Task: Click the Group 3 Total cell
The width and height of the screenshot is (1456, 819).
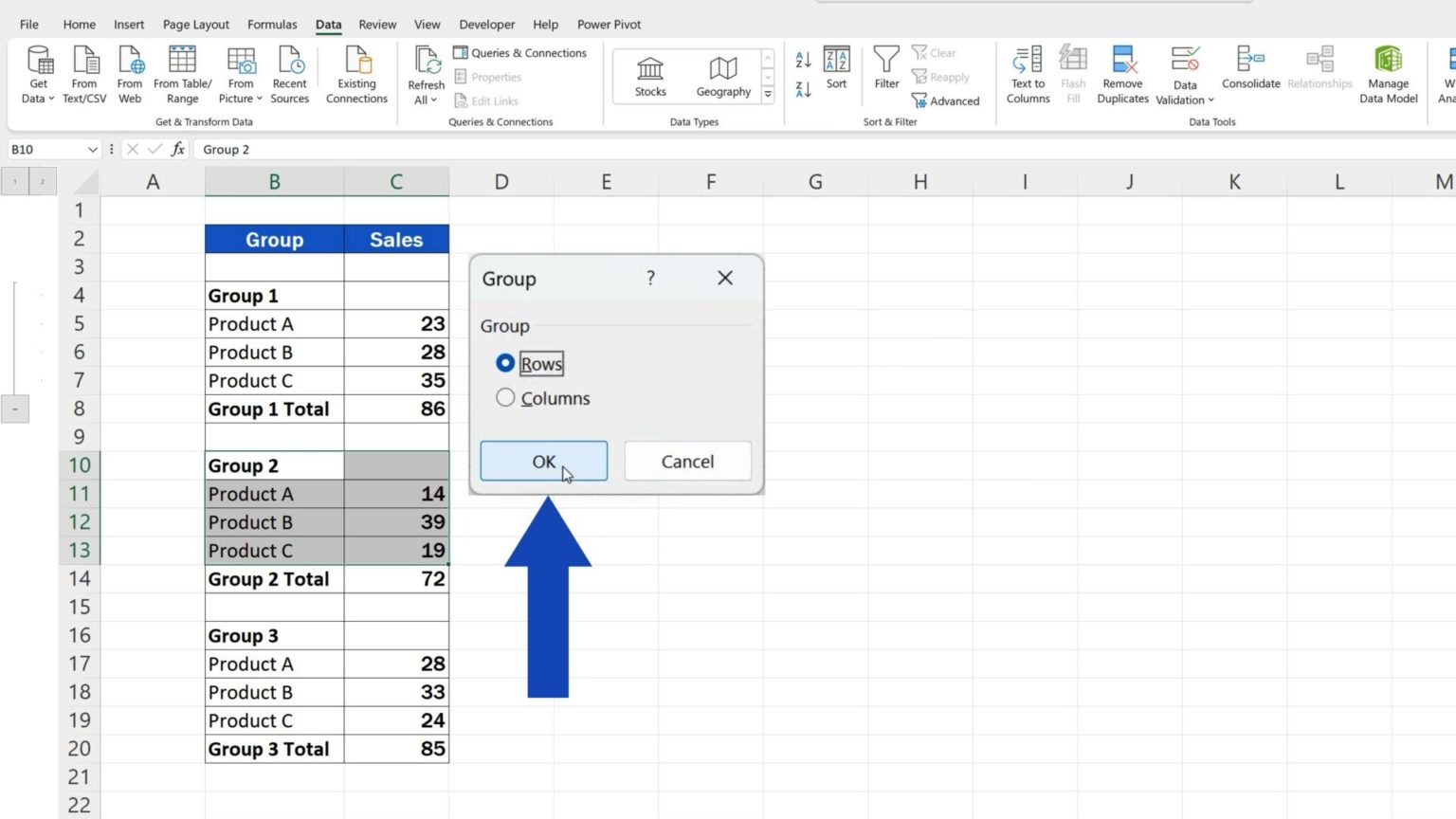Action: coord(275,749)
